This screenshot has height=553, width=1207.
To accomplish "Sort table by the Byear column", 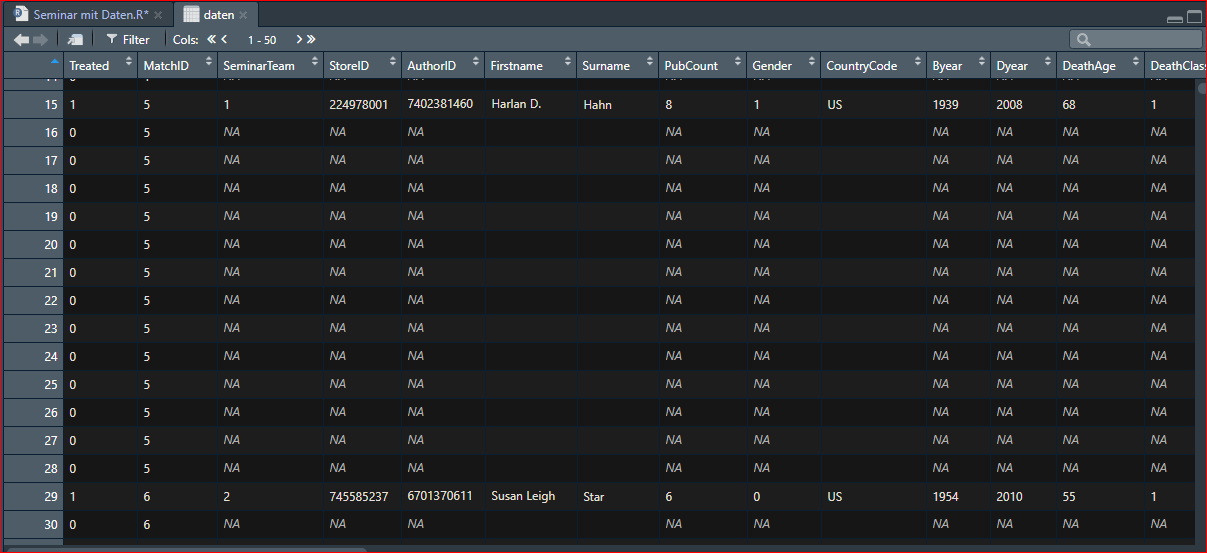I will 947,66.
